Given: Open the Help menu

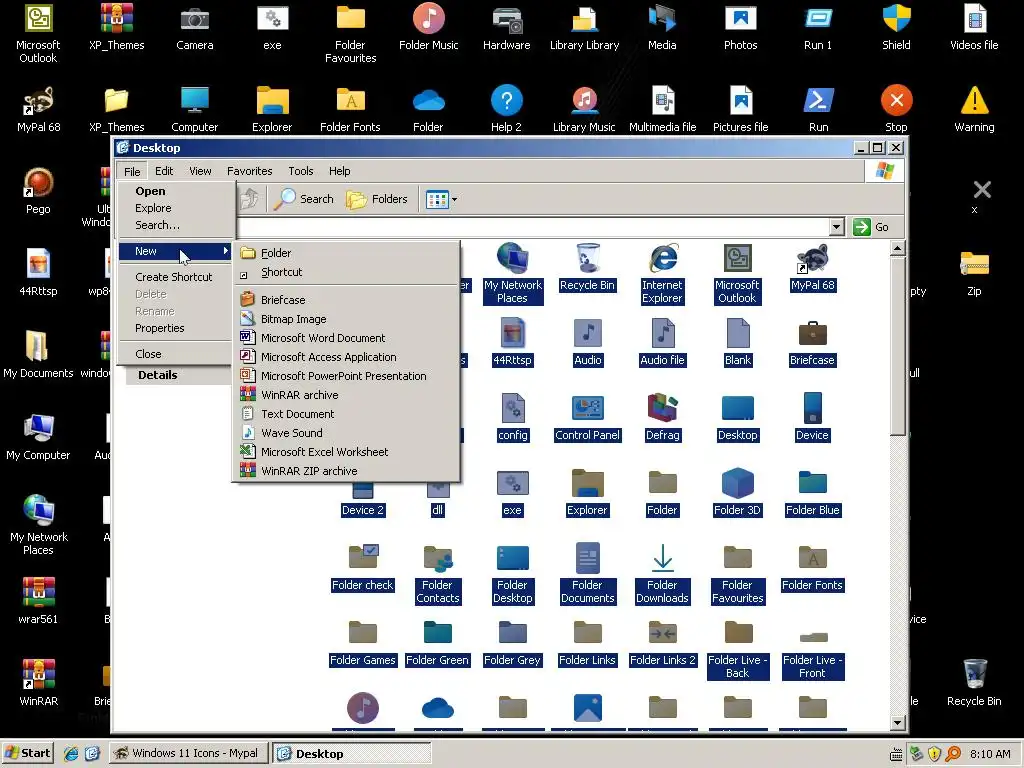Looking at the screenshot, I should (x=339, y=171).
